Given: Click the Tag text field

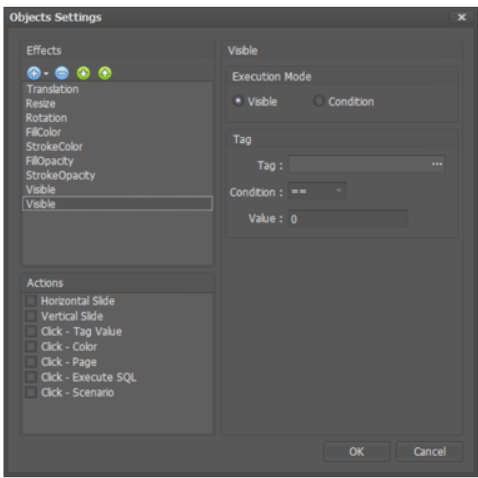Looking at the screenshot, I should (367, 164).
